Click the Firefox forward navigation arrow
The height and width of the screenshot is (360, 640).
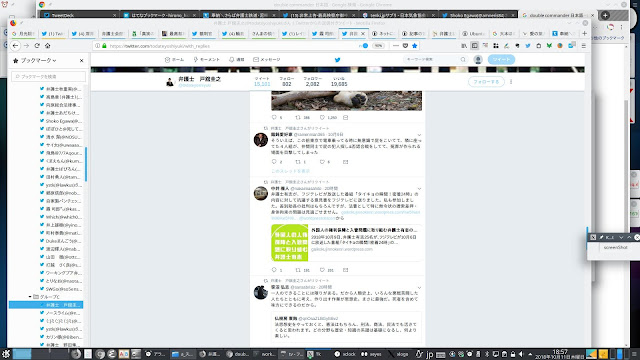click(26, 46)
